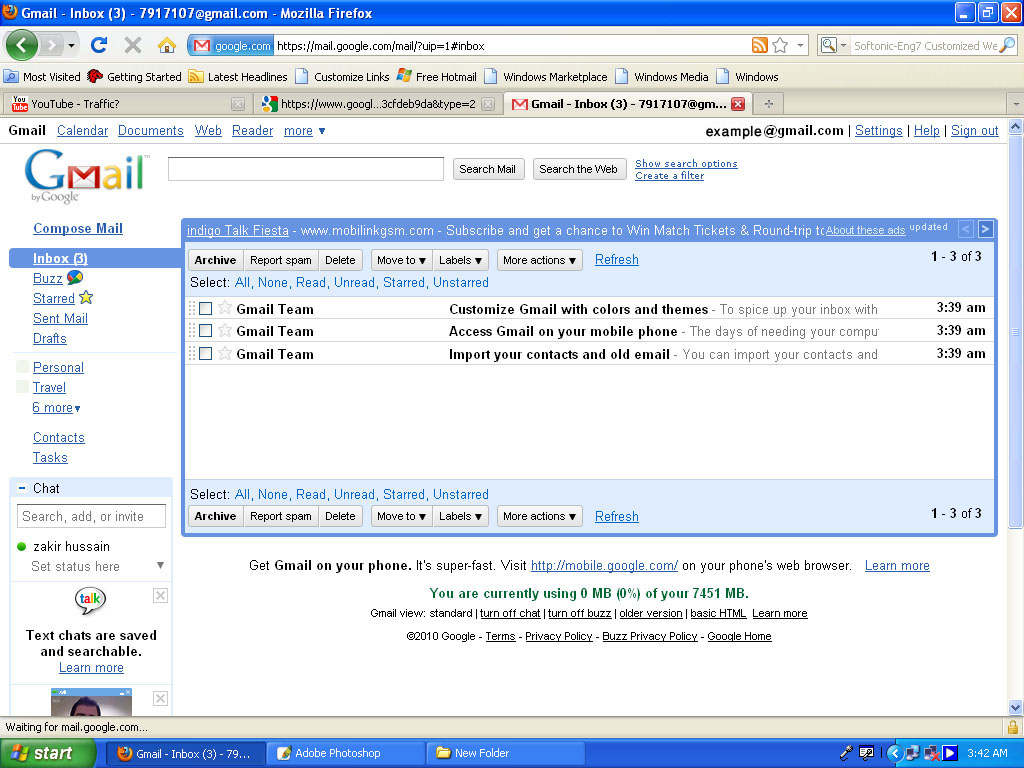
Task: Click the tab list dropdown at tab bar end
Action: pos(1016,104)
